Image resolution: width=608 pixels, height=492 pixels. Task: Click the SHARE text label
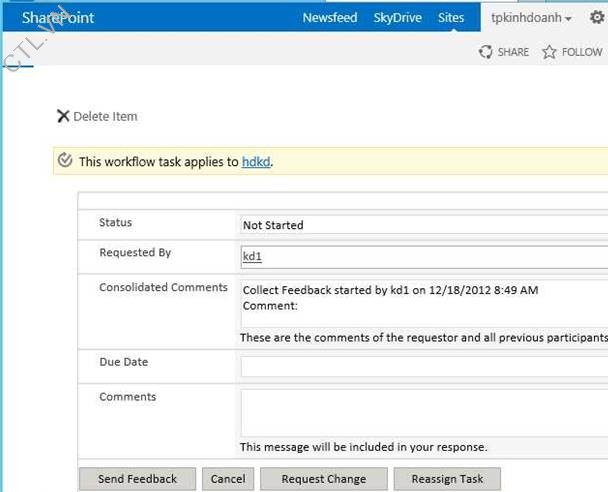pos(513,52)
